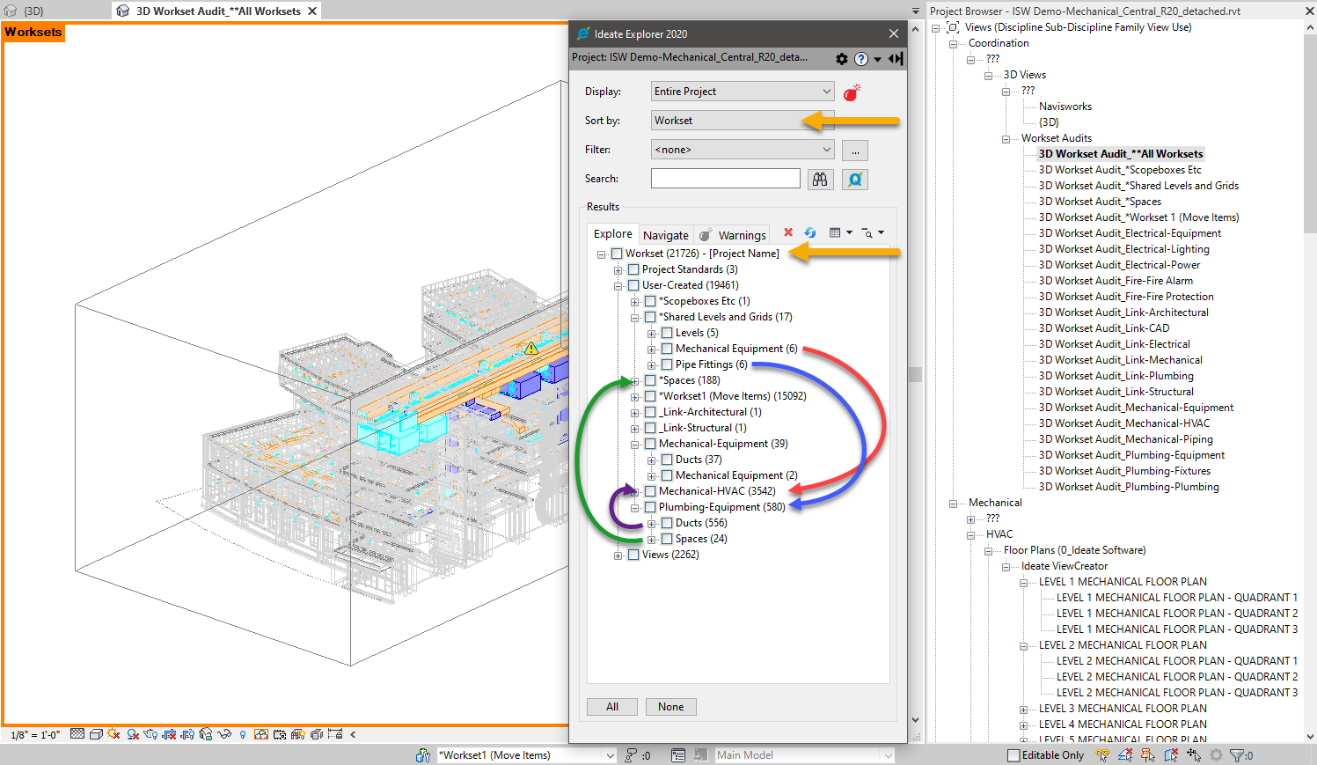Click the Reveal Hidden Elements bulb icon
Image resolution: width=1317 pixels, height=765 pixels.
243,734
